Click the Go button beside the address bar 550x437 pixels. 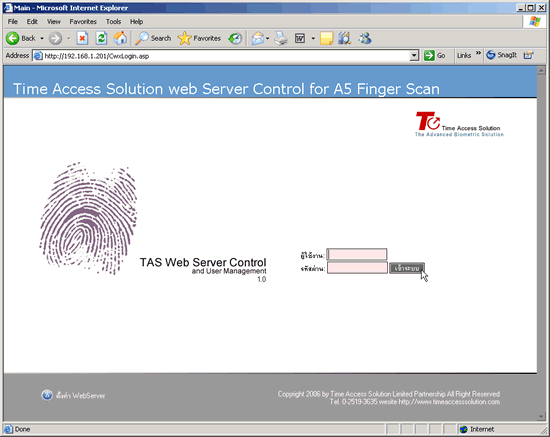pyautogui.click(x=435, y=55)
